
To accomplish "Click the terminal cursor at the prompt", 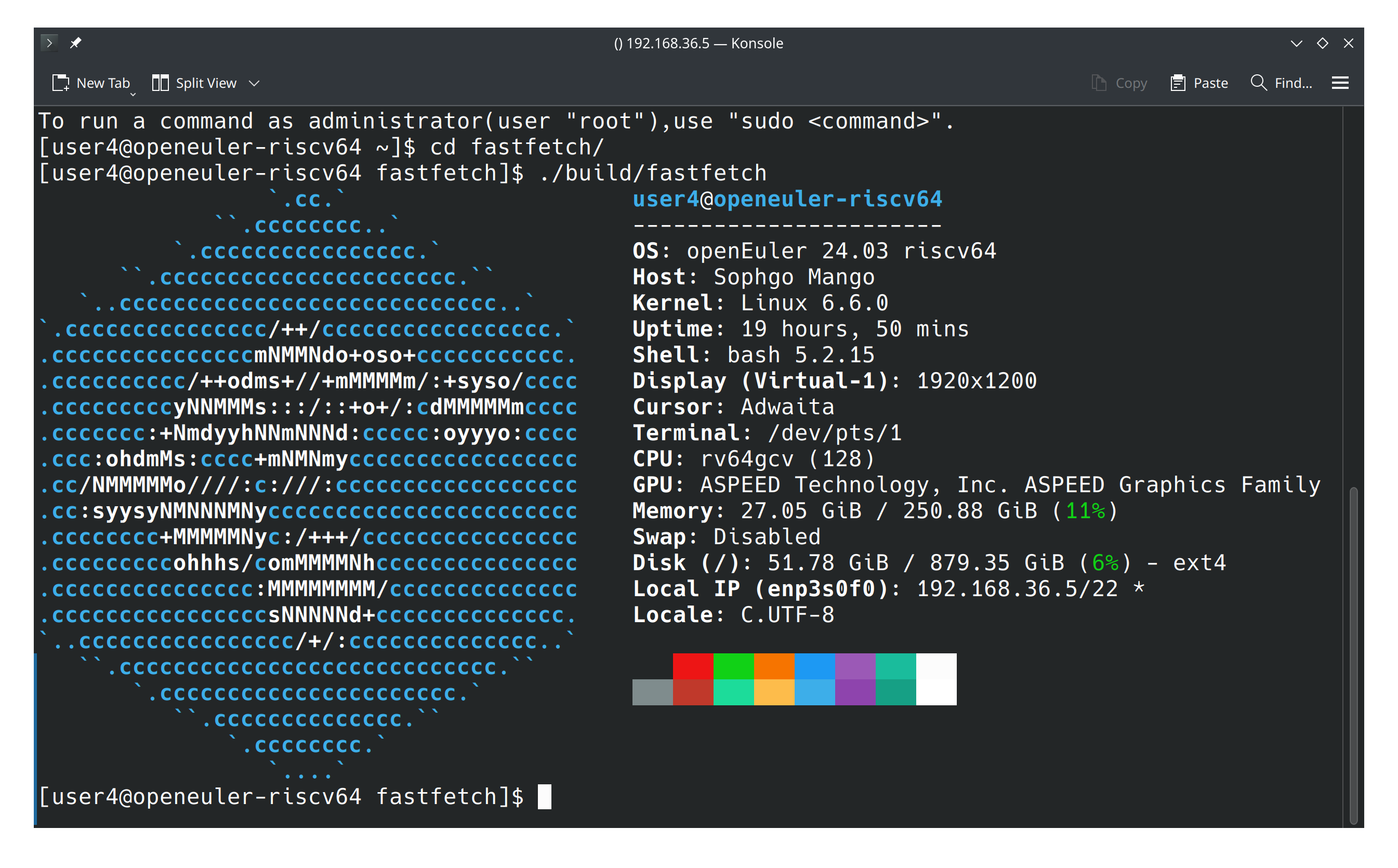I will click(544, 797).
